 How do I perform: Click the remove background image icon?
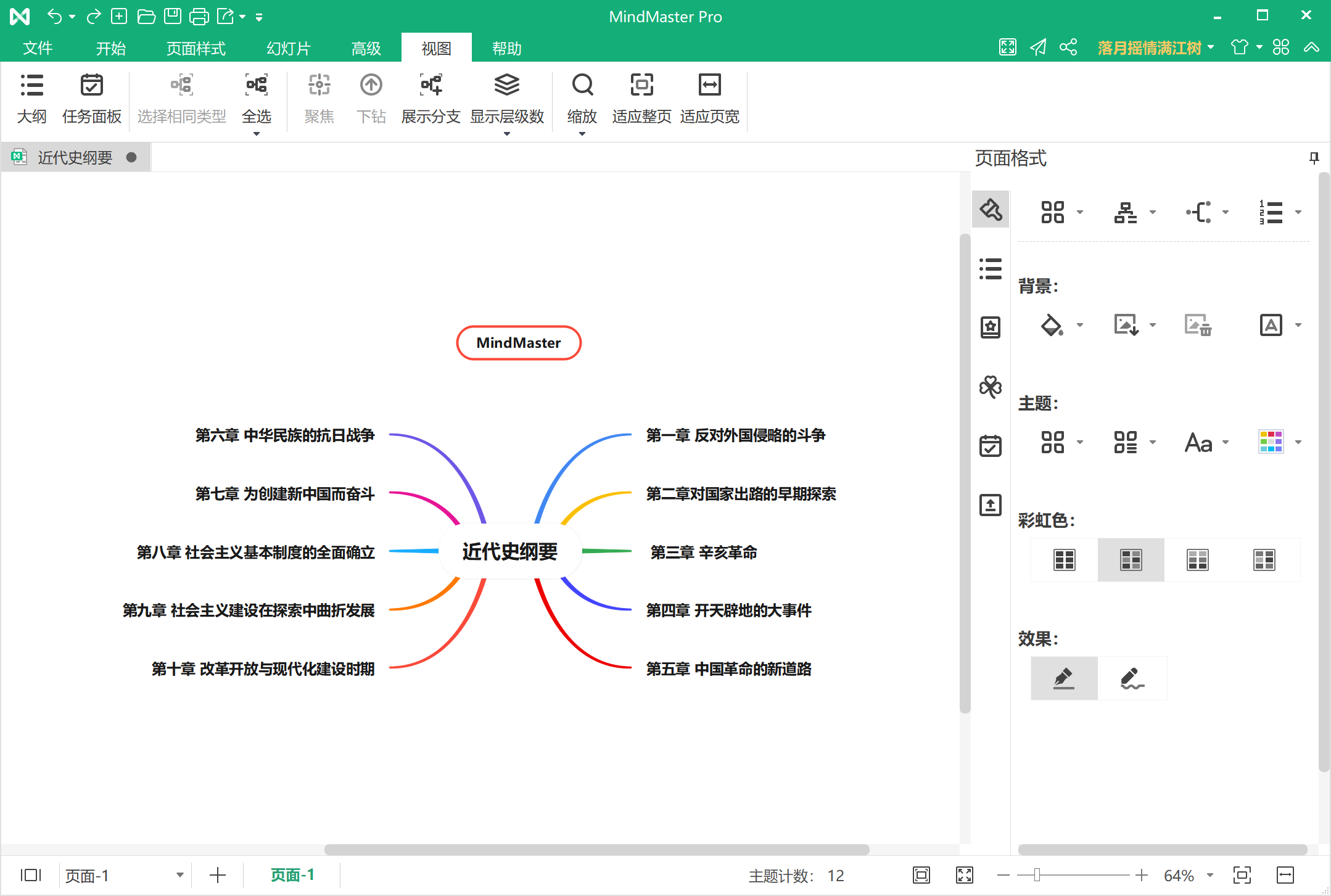point(1198,325)
